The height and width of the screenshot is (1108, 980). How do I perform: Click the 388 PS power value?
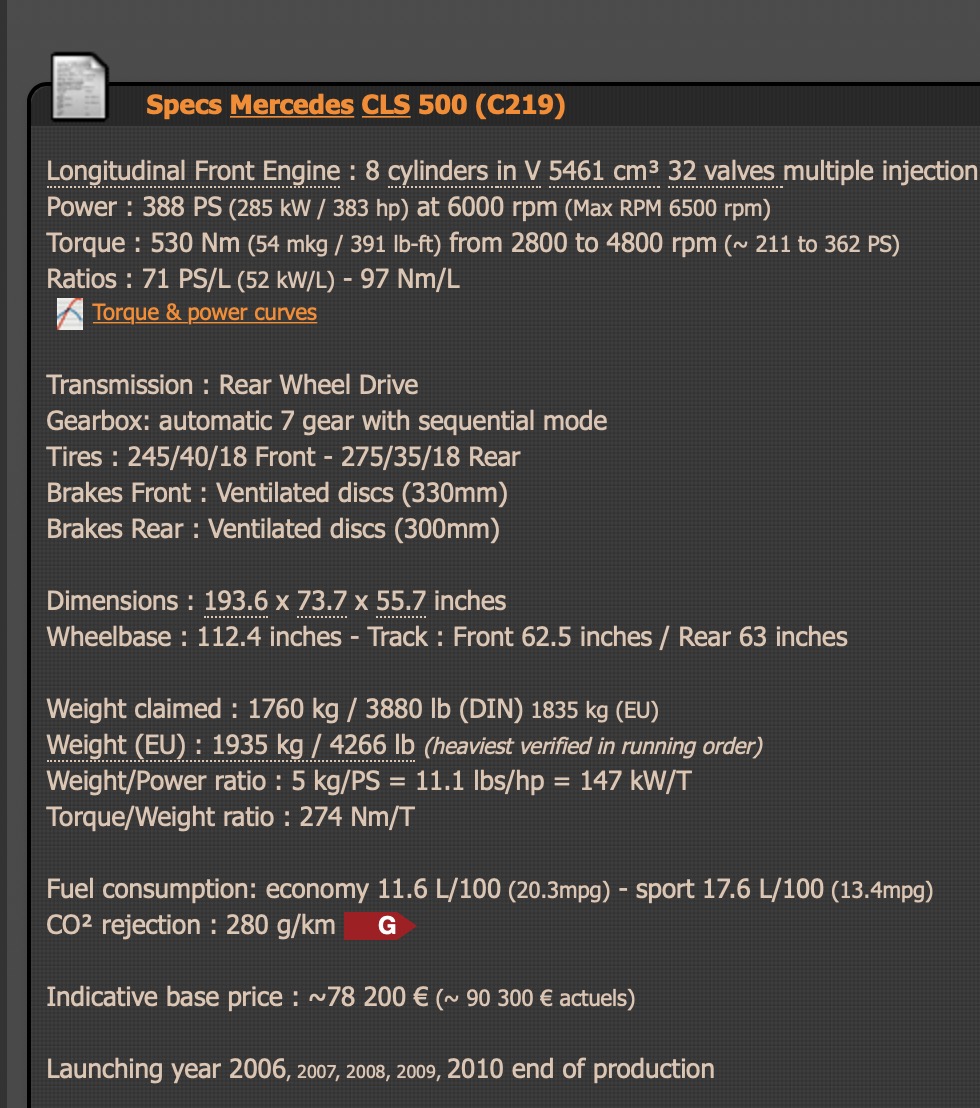pos(182,207)
